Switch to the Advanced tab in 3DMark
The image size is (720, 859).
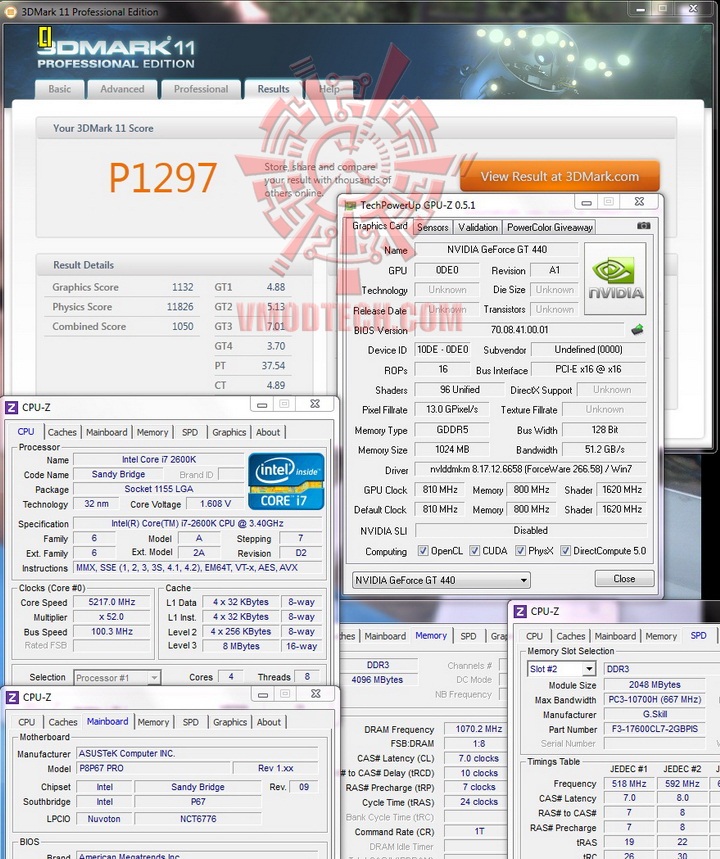tap(122, 89)
